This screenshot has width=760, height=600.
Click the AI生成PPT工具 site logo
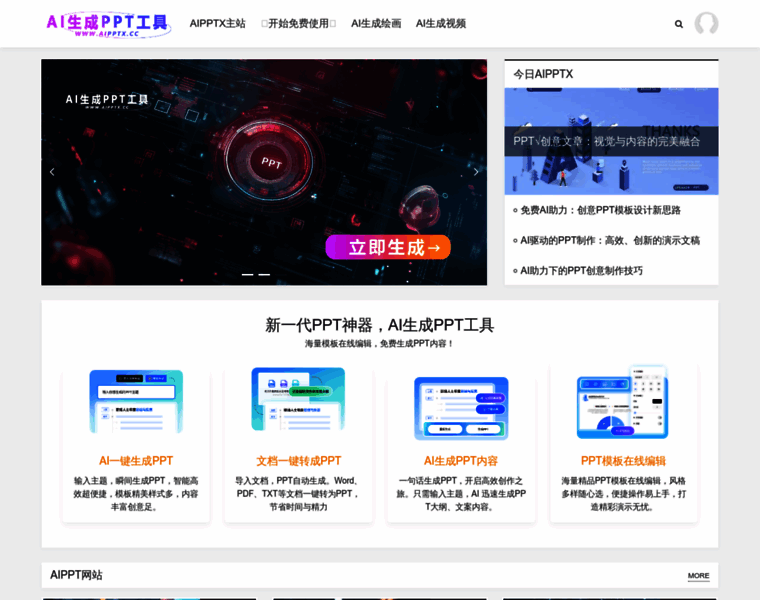[x=108, y=24]
